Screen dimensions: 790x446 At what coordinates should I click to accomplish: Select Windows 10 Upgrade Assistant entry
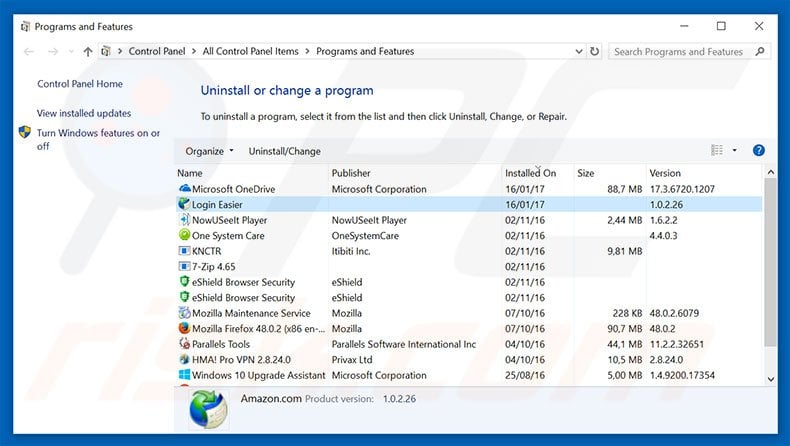pyautogui.click(x=258, y=375)
